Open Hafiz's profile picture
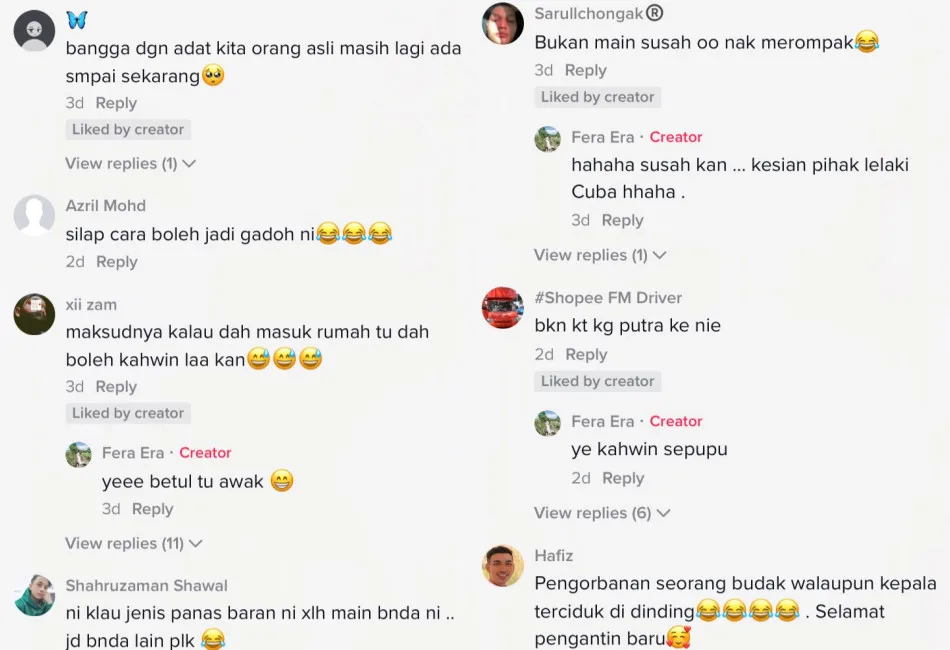 tap(503, 566)
